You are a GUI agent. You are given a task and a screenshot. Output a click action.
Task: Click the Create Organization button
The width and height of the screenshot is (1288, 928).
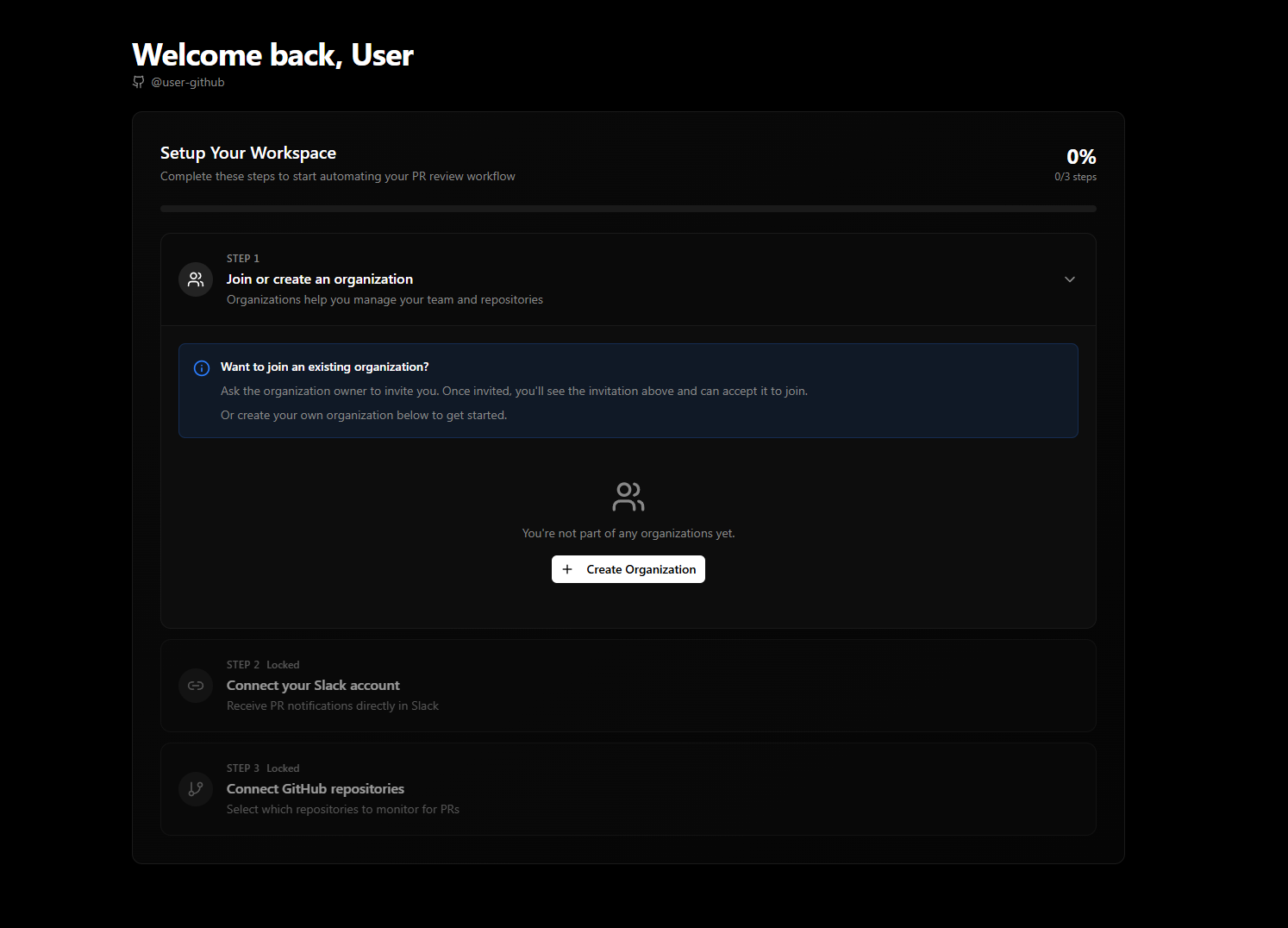(628, 569)
